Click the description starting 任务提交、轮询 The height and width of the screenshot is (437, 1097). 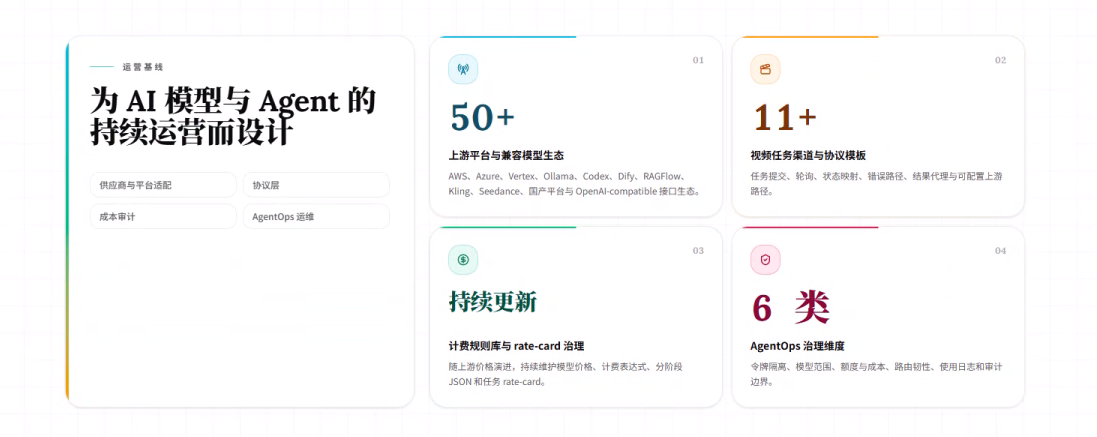point(877,183)
